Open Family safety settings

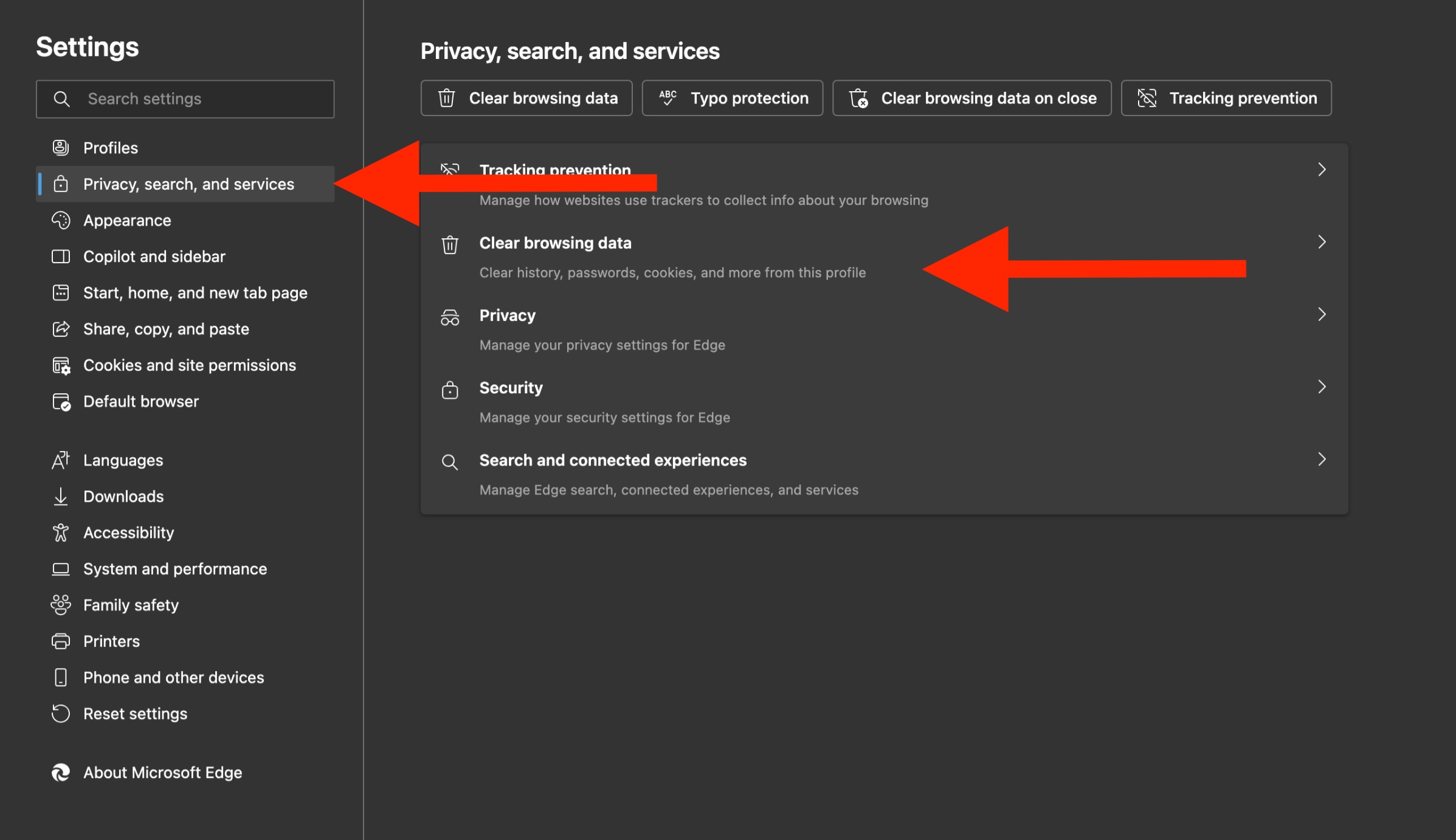[x=185, y=605]
